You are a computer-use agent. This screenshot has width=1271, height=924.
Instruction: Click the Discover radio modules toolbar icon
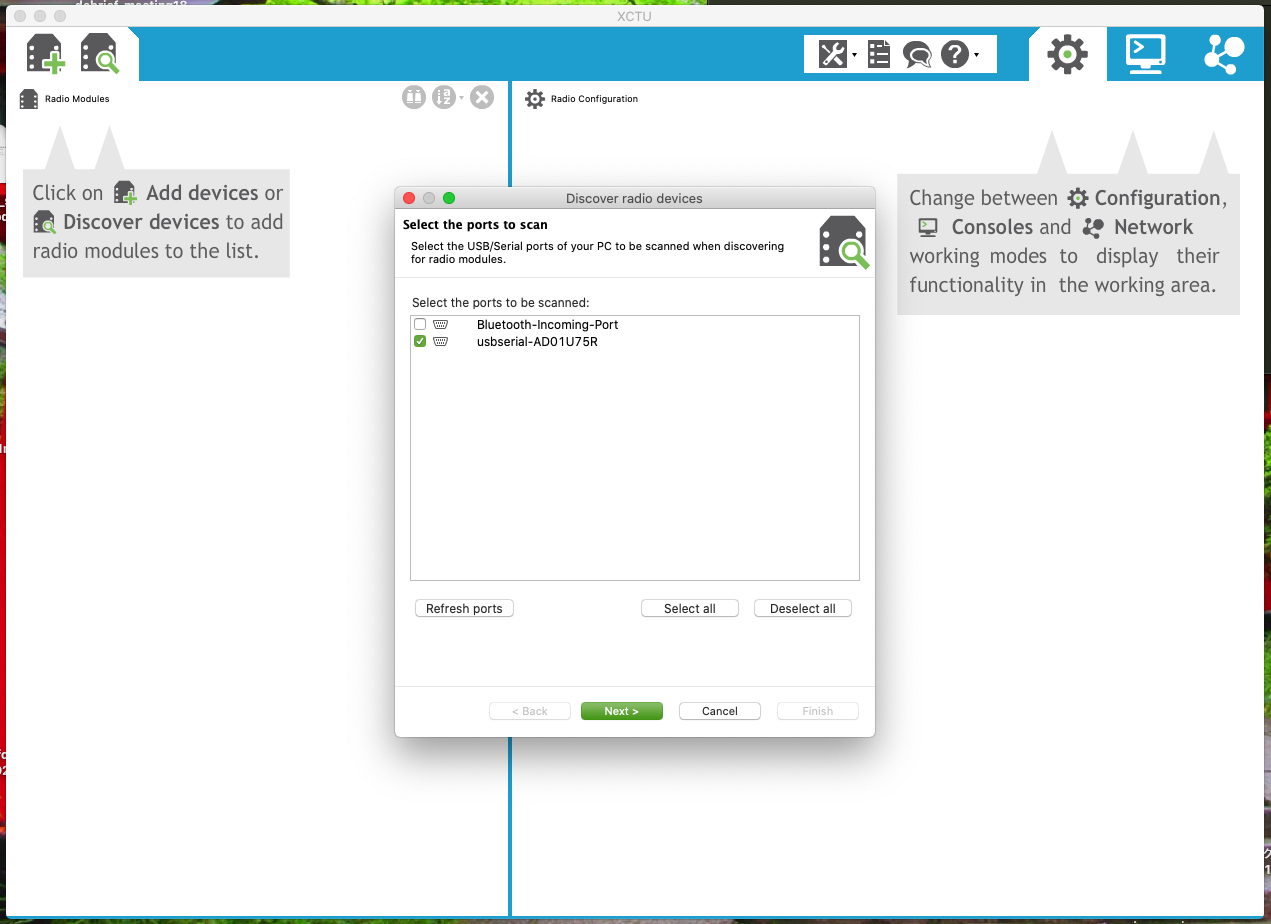pos(100,54)
